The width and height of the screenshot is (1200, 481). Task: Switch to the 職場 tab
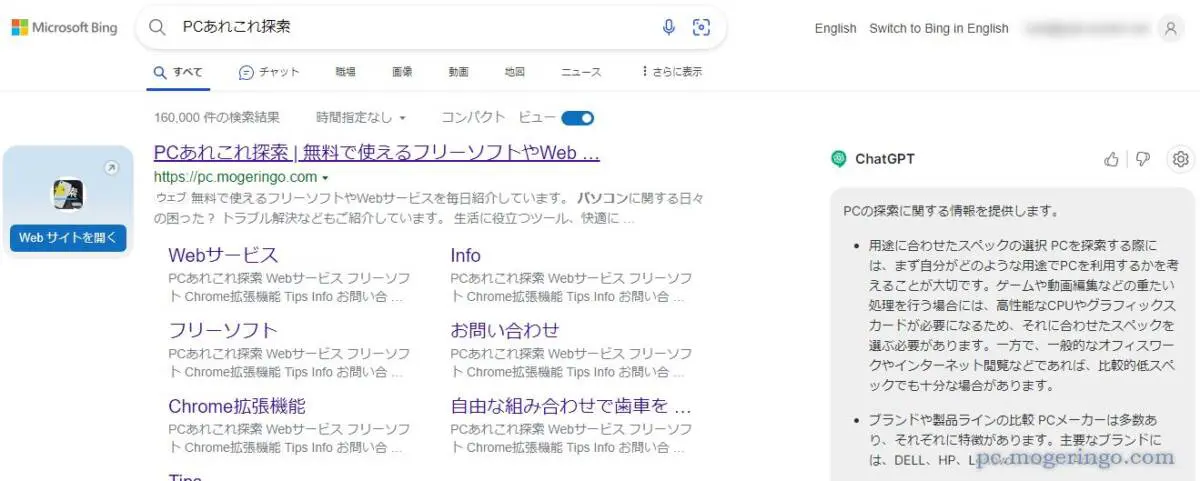click(x=345, y=72)
